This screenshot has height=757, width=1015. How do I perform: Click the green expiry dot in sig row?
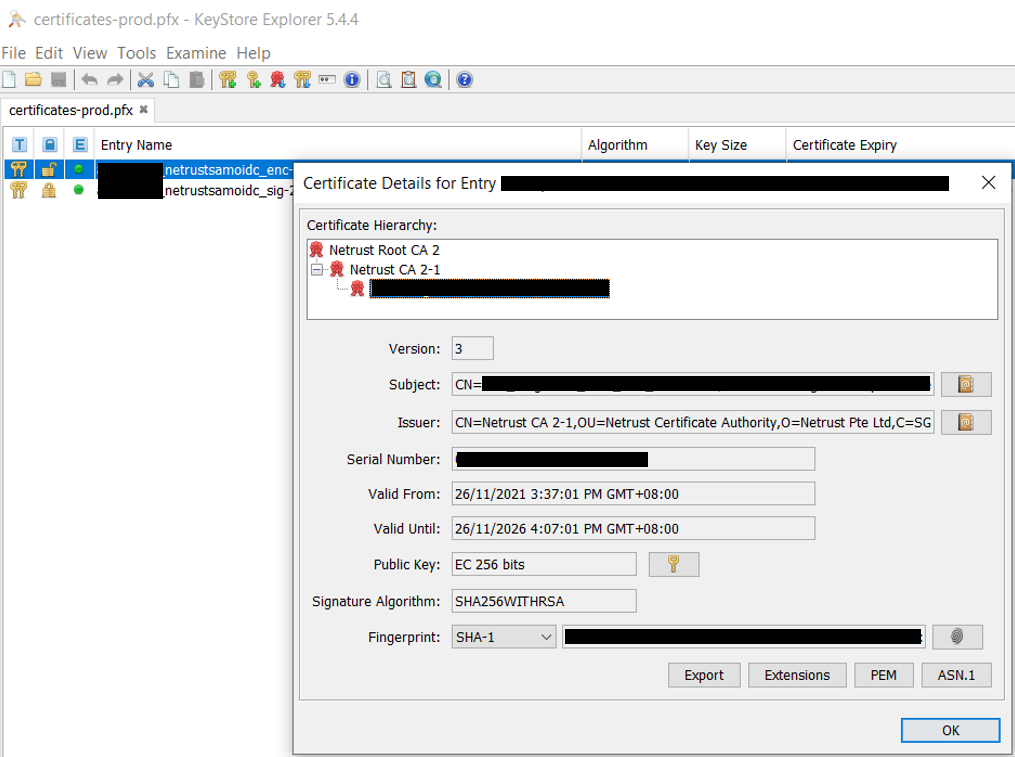[x=78, y=190]
